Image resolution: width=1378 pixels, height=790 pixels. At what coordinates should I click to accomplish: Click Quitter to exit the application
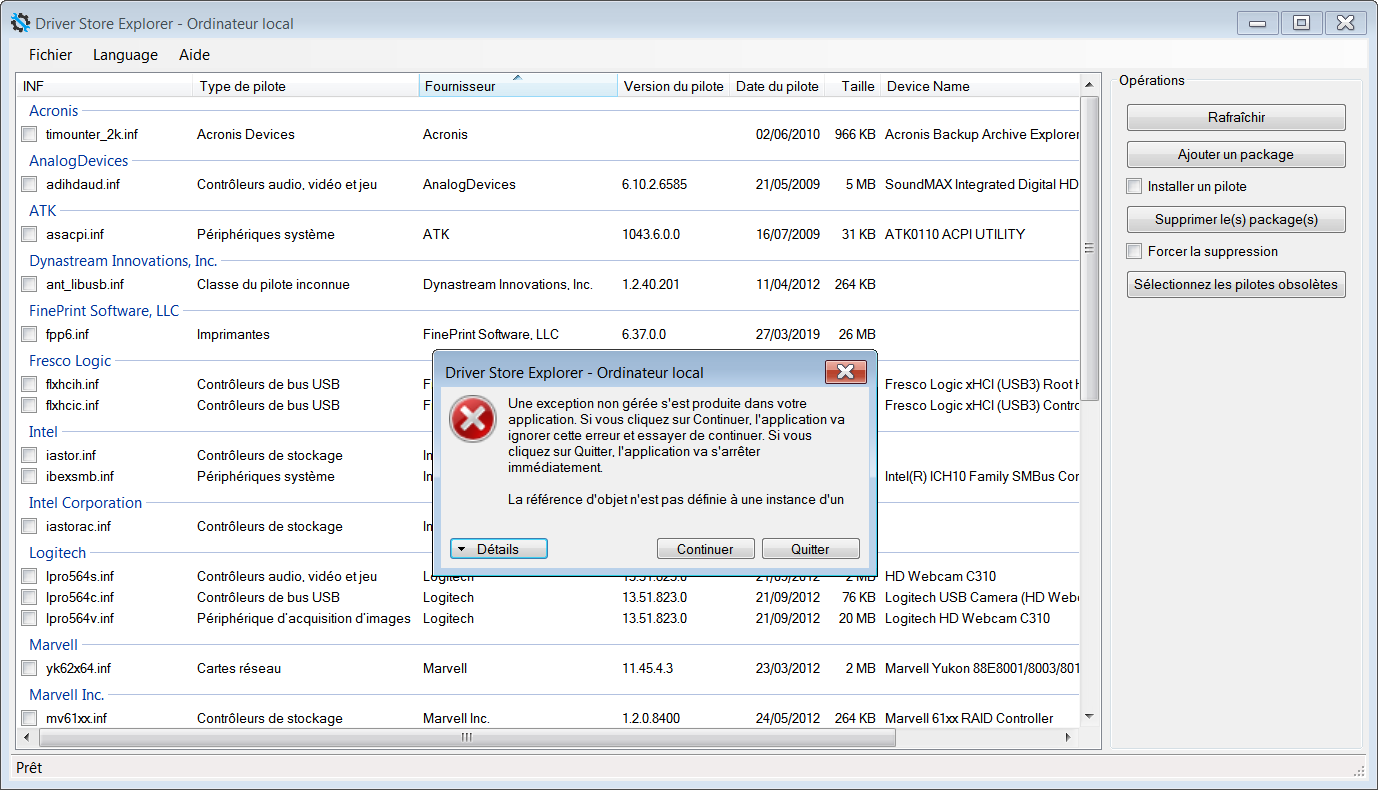810,548
